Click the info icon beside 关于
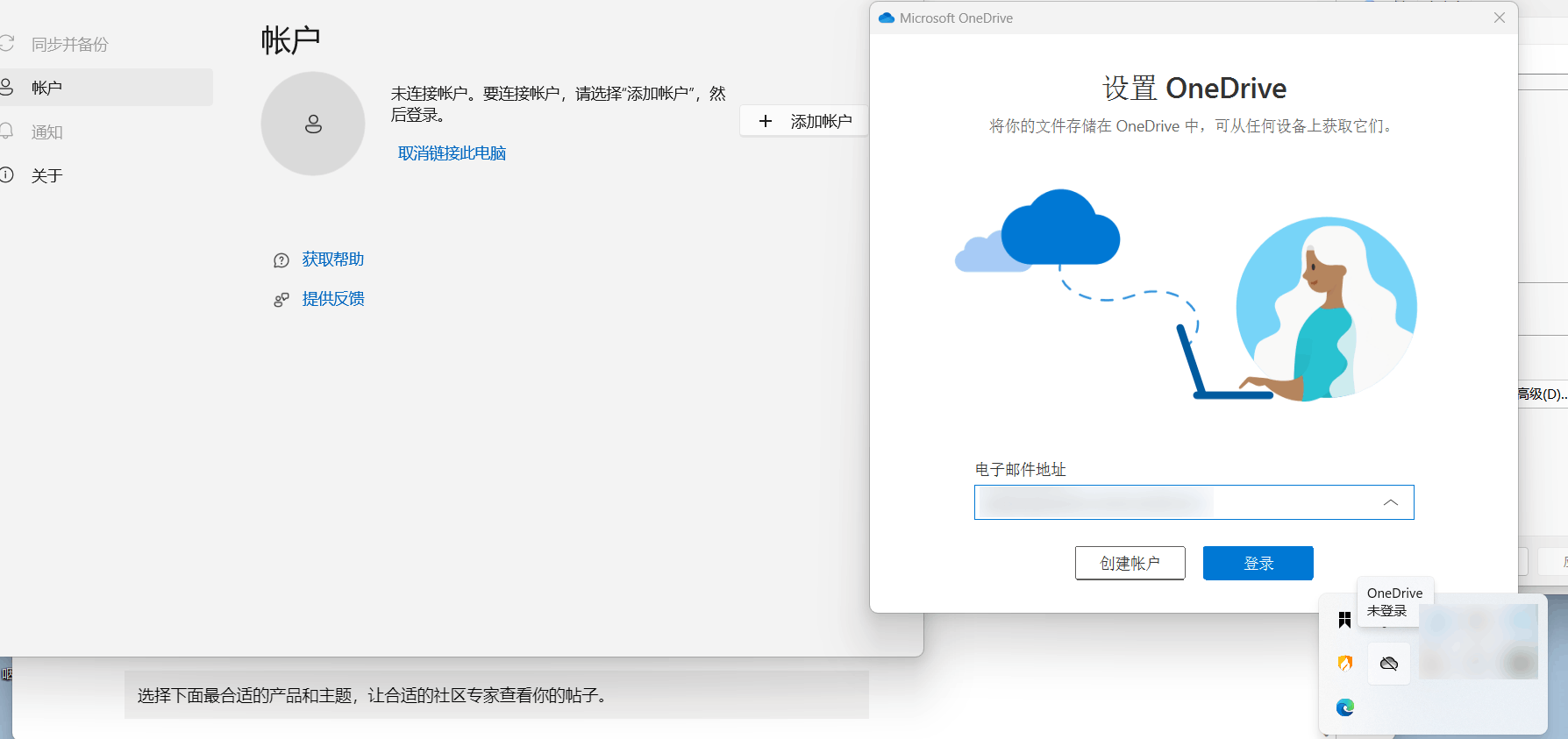 pyautogui.click(x=6, y=174)
